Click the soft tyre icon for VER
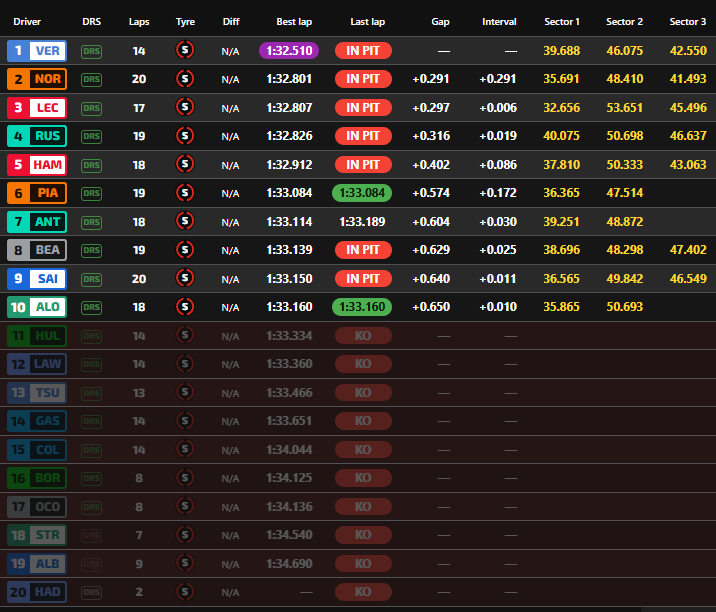 pos(184,50)
